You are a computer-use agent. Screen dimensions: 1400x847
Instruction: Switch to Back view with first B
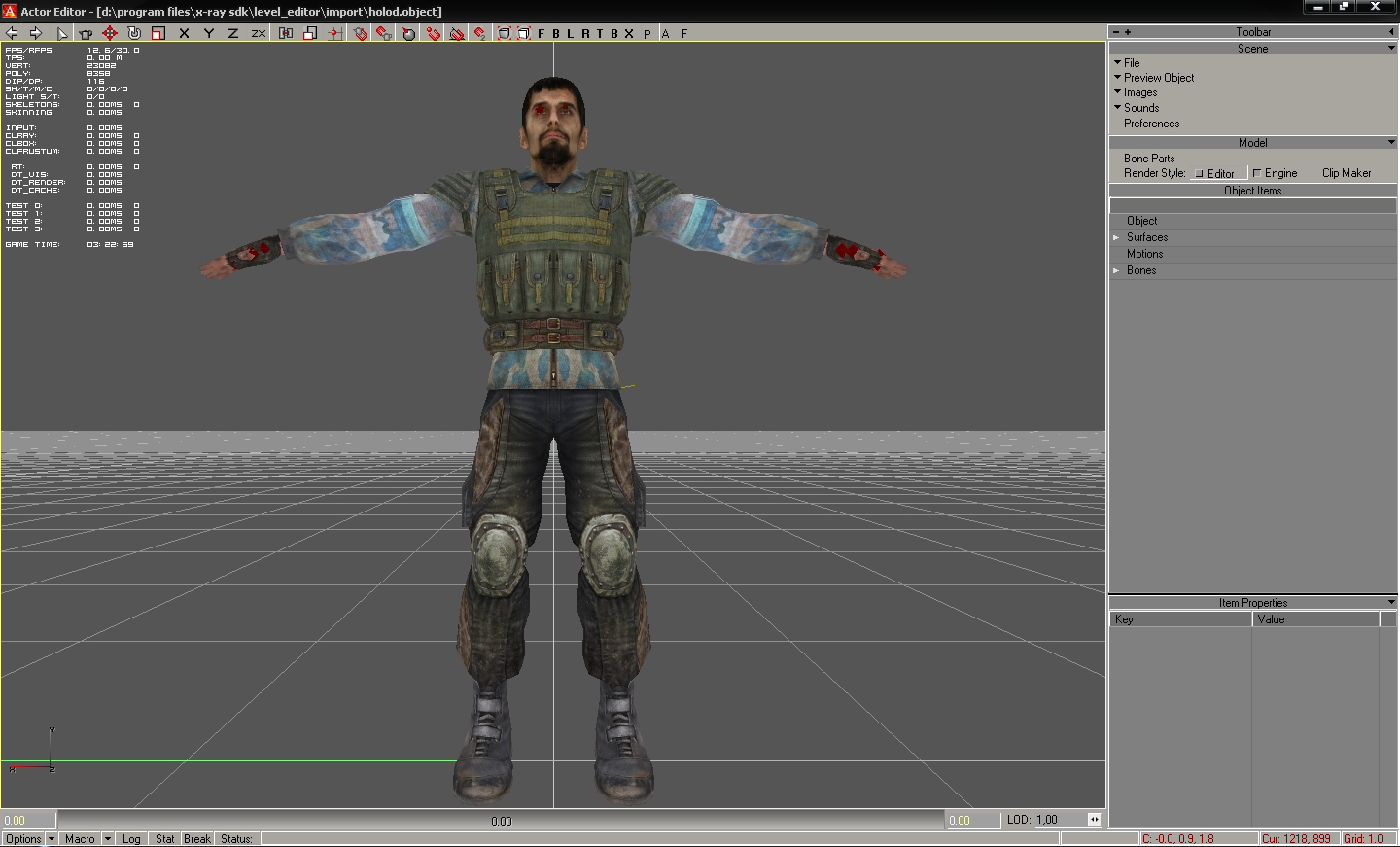[556, 33]
